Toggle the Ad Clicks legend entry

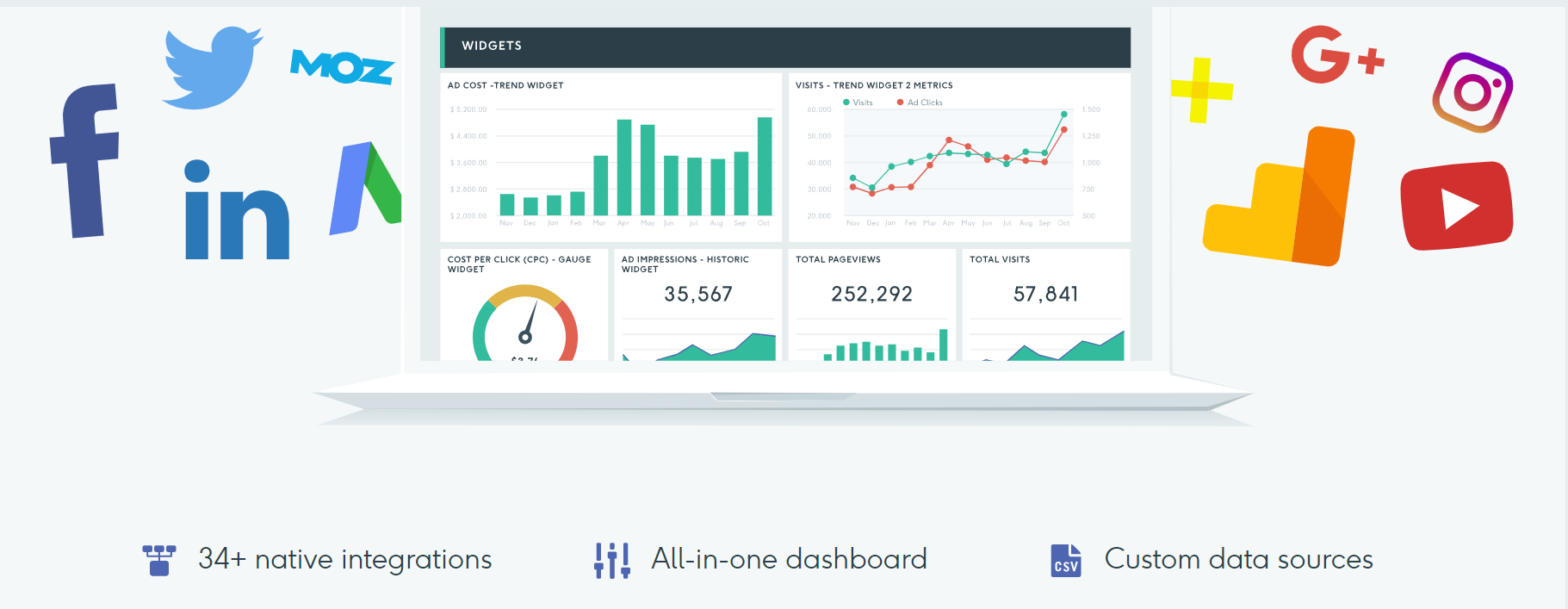920,103
